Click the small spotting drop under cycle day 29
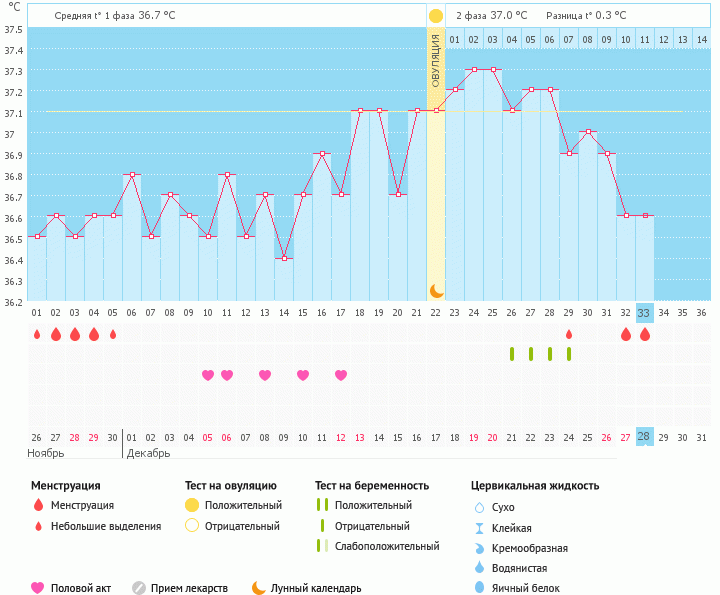The height and width of the screenshot is (595, 720). [569, 334]
